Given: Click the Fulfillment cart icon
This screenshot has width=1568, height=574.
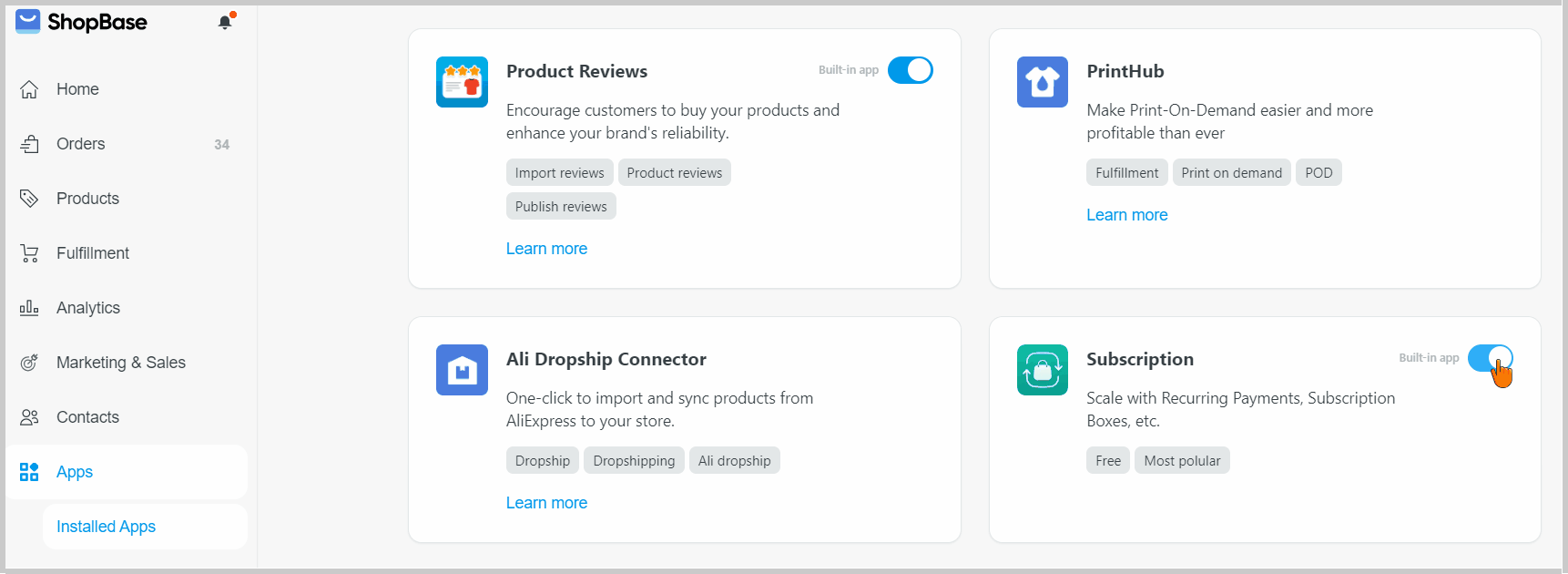Looking at the screenshot, I should tap(29, 253).
